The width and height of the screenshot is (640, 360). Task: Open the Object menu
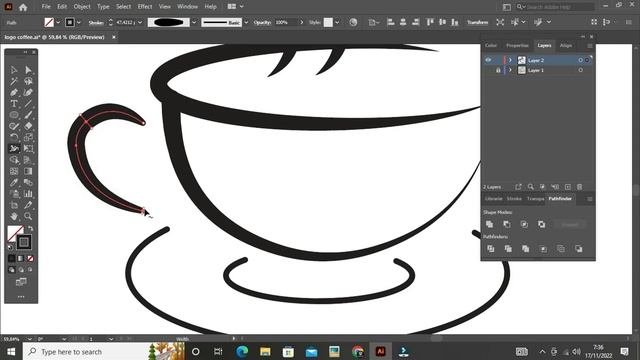[82, 7]
